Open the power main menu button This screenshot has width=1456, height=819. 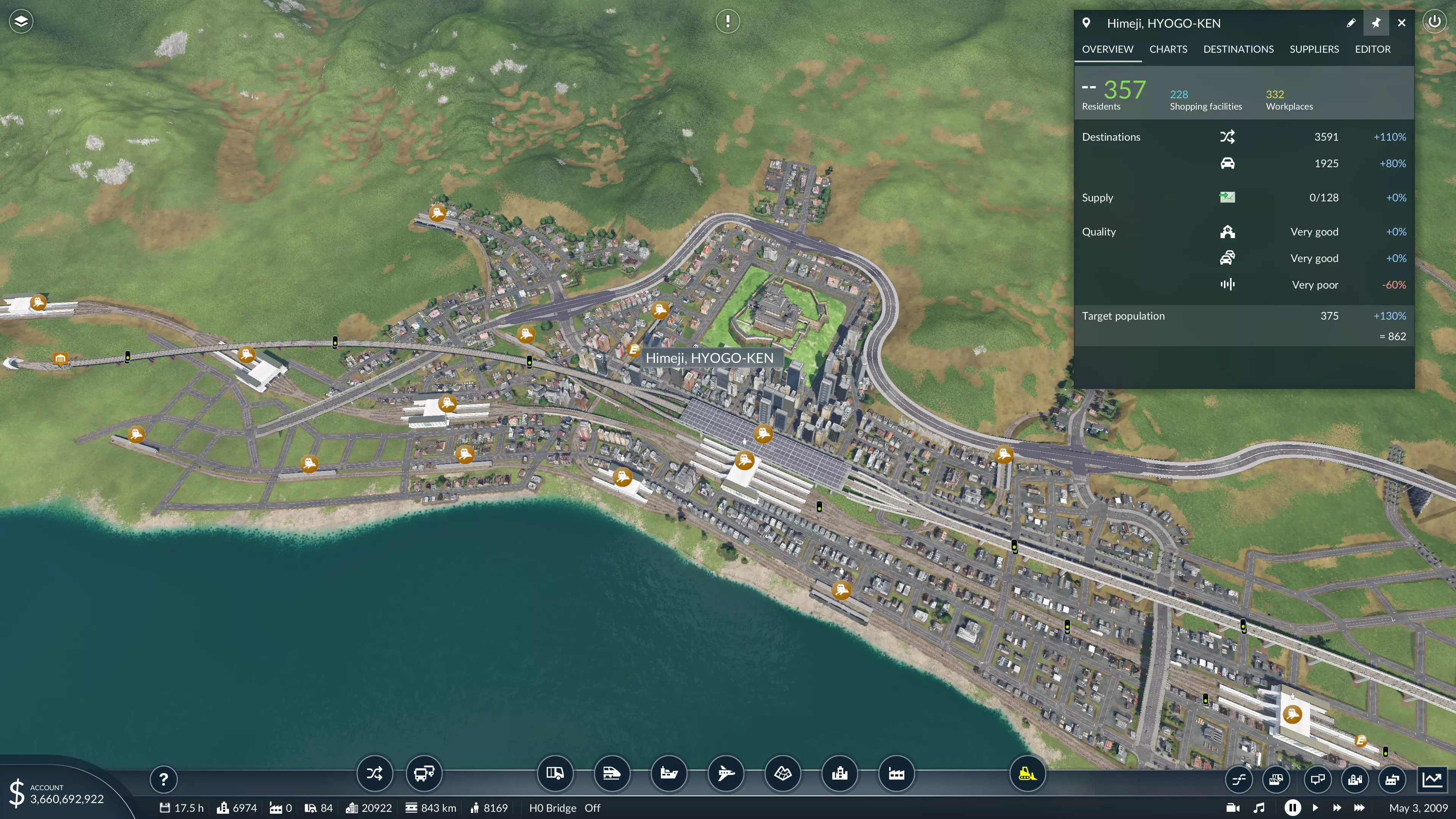pyautogui.click(x=1434, y=22)
